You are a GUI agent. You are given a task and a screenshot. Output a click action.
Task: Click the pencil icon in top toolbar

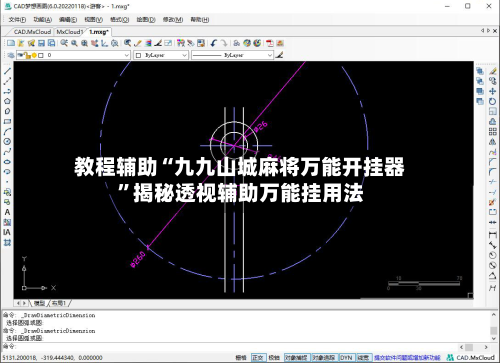[x=137, y=43]
